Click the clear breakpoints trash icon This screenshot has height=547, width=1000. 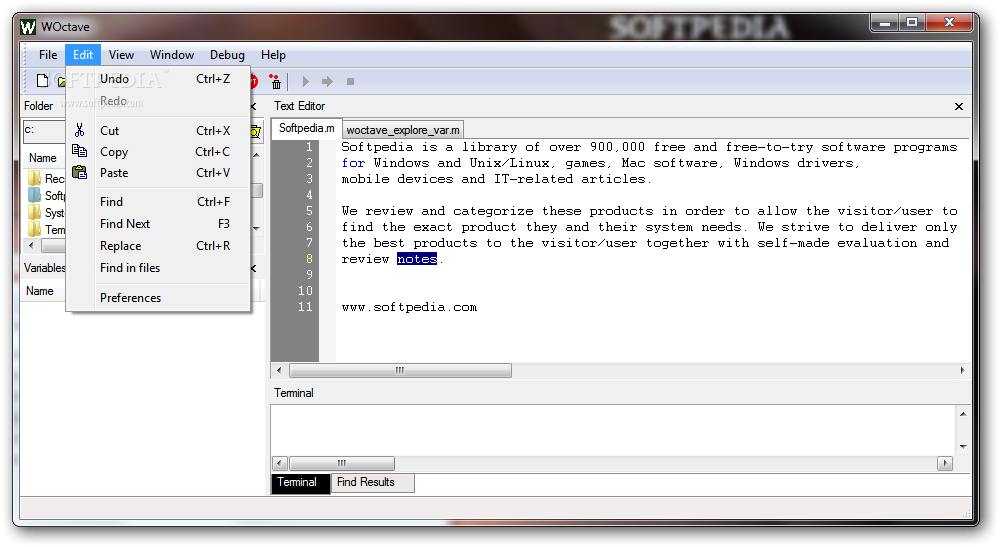(x=276, y=82)
